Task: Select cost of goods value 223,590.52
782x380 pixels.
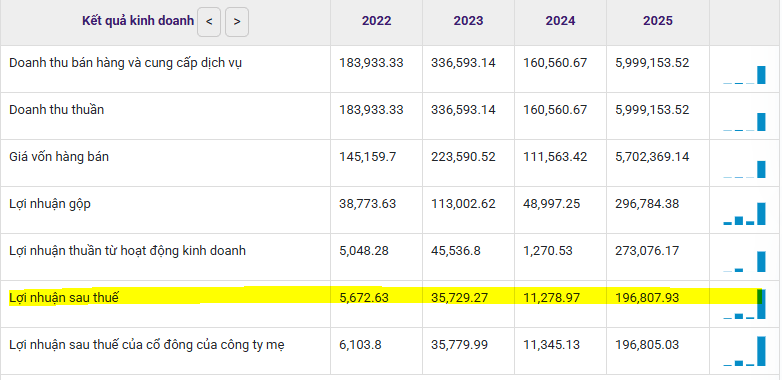Action: tap(463, 157)
